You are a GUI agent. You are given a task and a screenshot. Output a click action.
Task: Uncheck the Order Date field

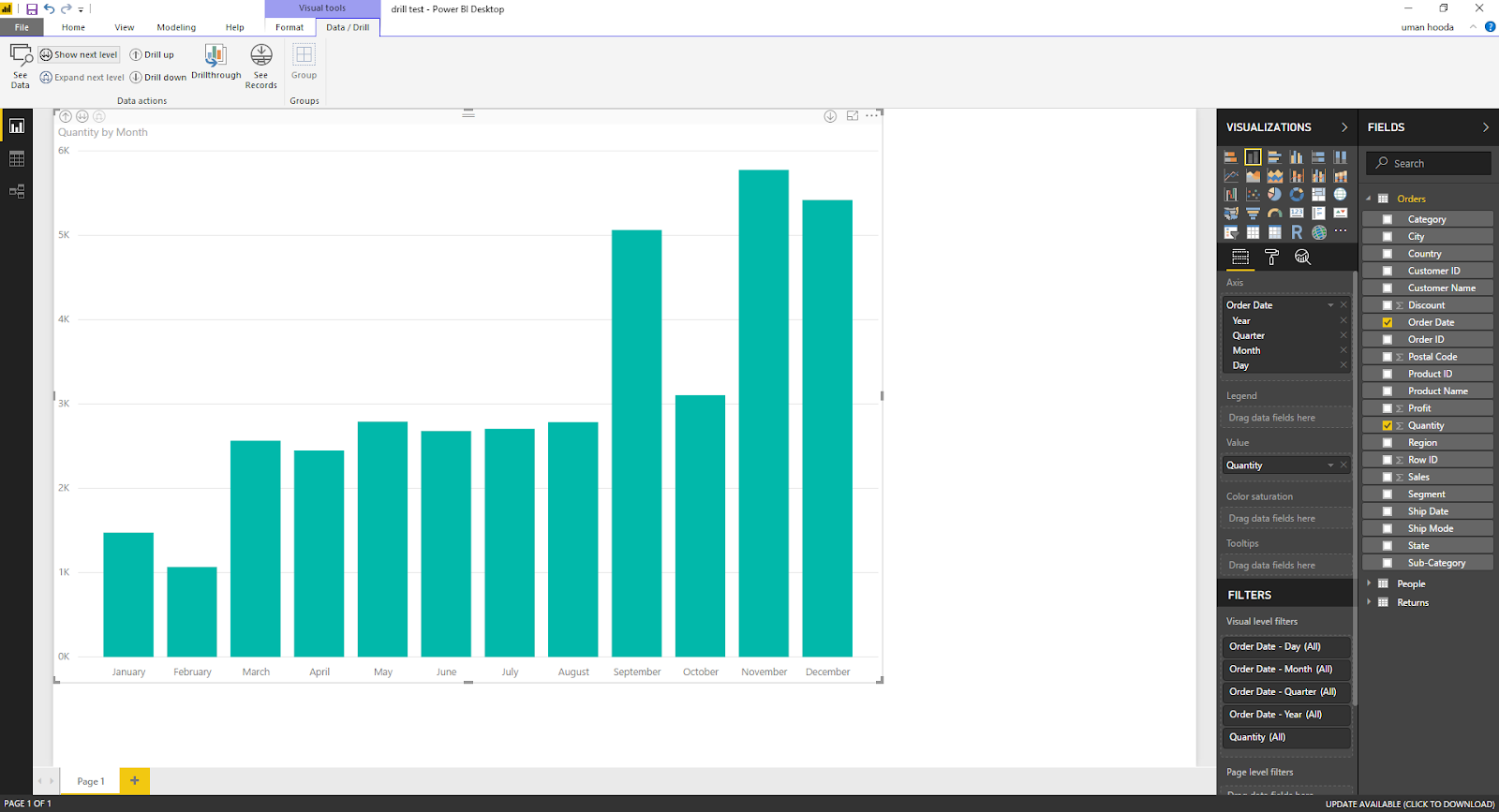1388,322
